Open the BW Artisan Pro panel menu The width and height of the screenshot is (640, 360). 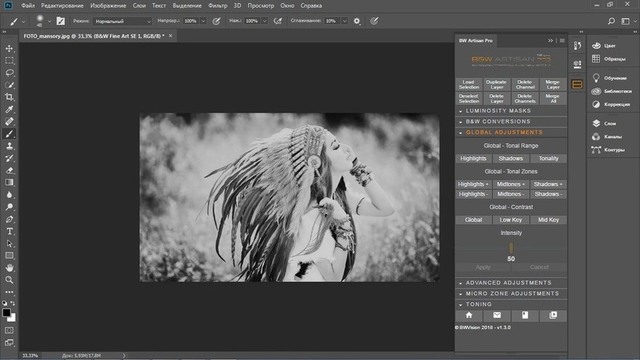click(562, 40)
